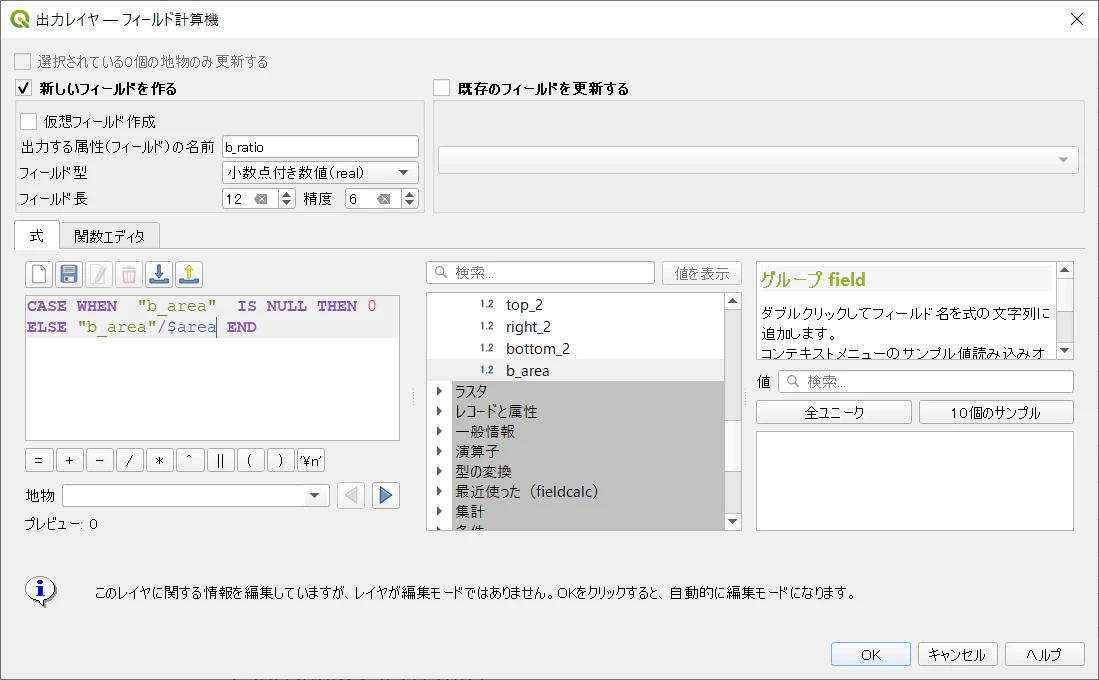Expand the 一般情報 group
The height and width of the screenshot is (680, 1099).
coord(439,431)
